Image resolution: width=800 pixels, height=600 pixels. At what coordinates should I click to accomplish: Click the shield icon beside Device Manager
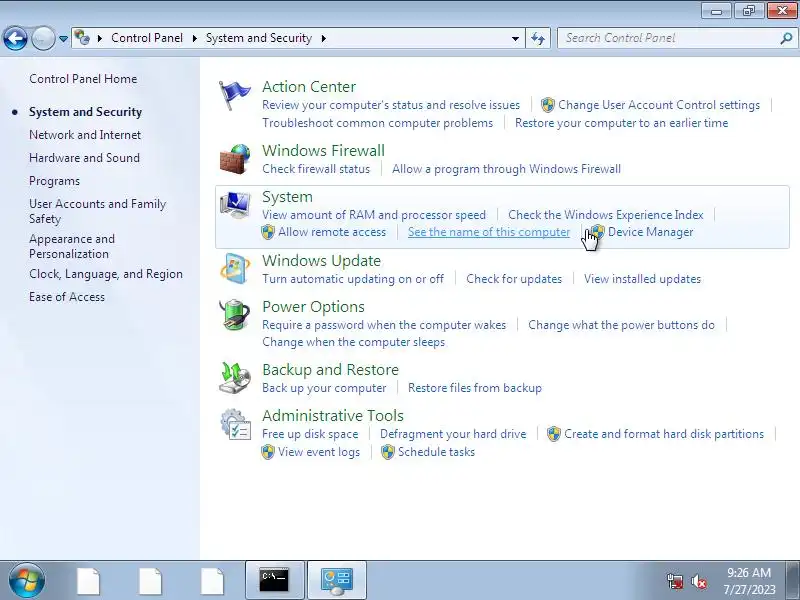pyautogui.click(x=597, y=232)
